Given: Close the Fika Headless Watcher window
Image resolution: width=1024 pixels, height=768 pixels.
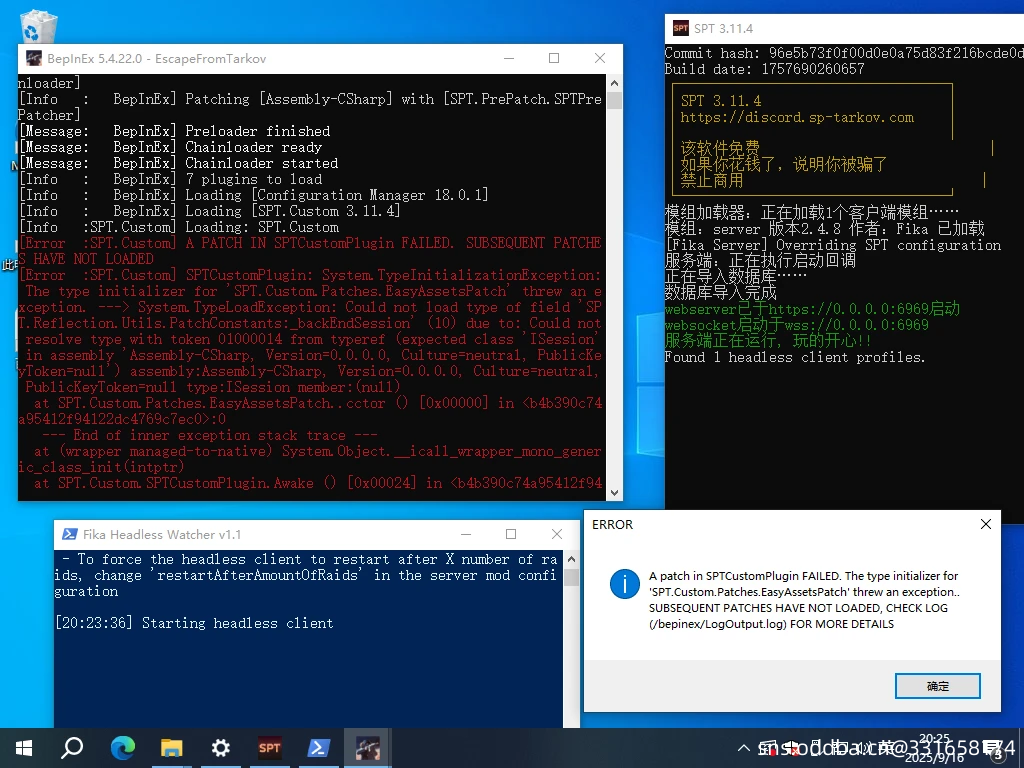Looking at the screenshot, I should pos(556,534).
